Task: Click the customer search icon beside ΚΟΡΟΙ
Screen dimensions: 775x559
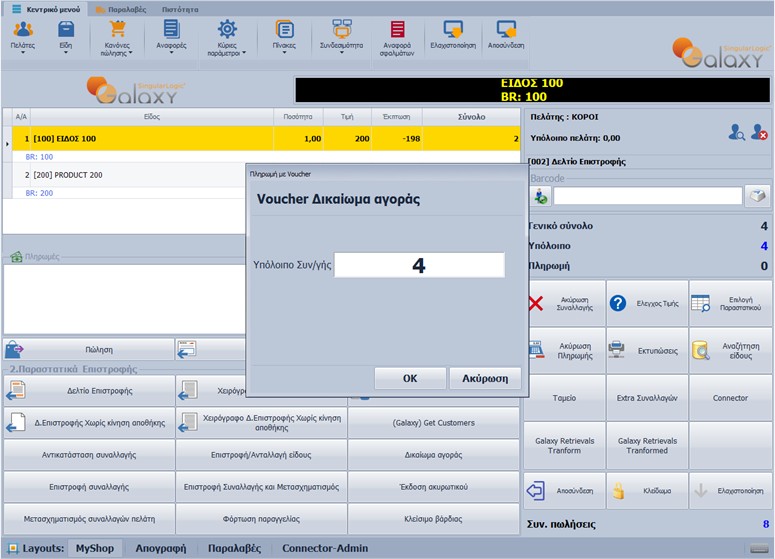Action: 736,132
